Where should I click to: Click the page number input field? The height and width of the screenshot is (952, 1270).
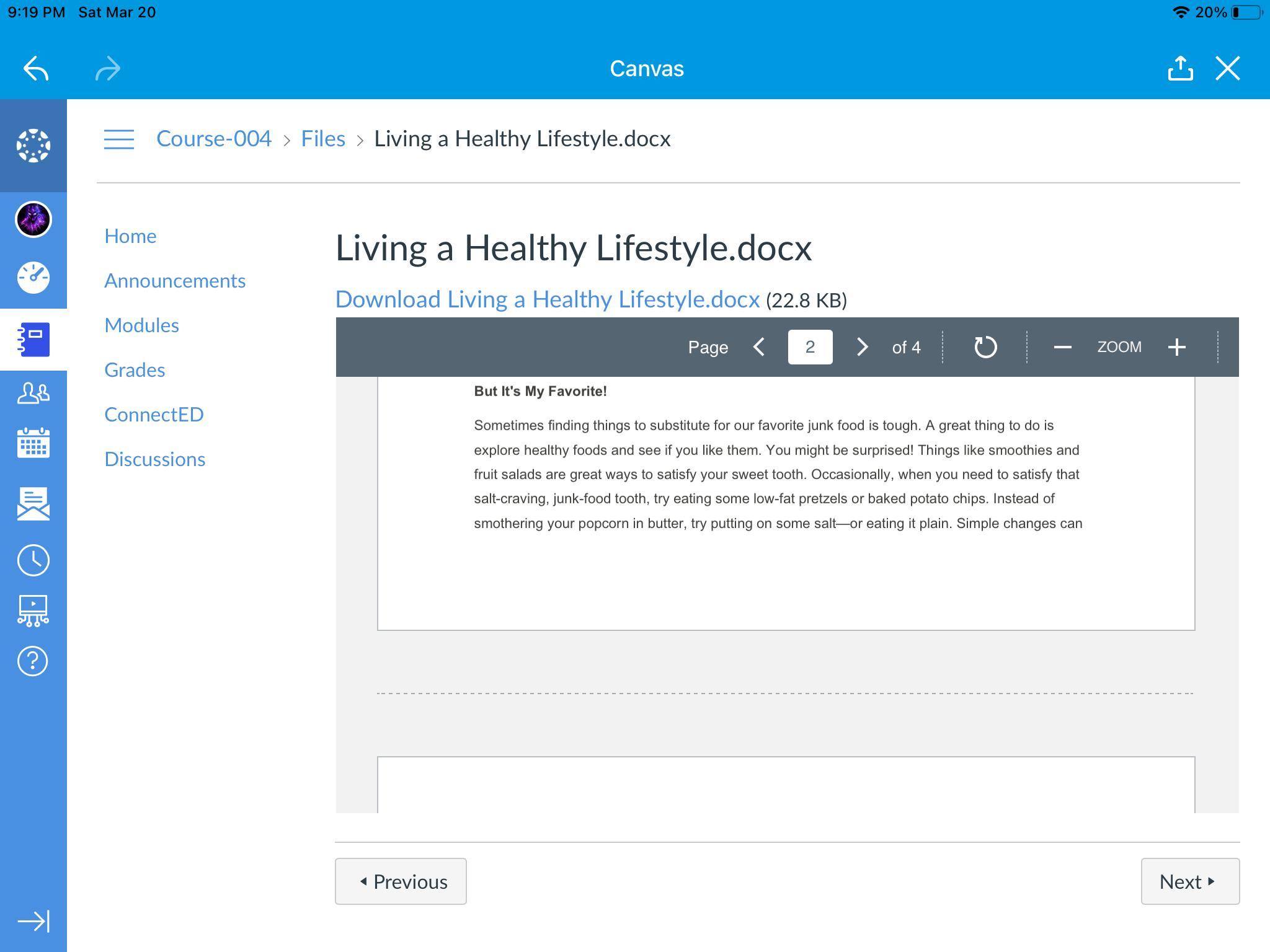click(810, 347)
